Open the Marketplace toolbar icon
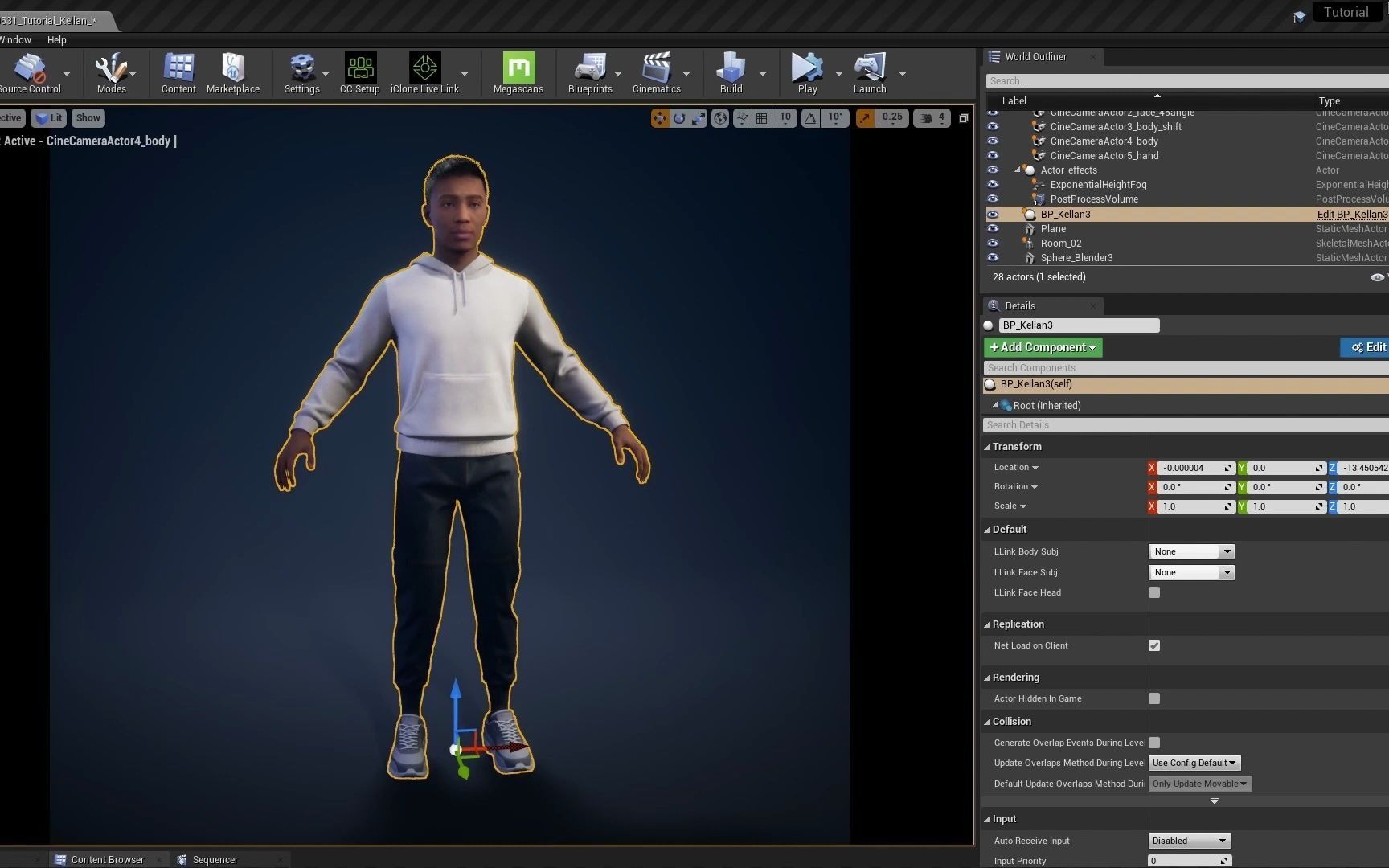 tap(233, 73)
